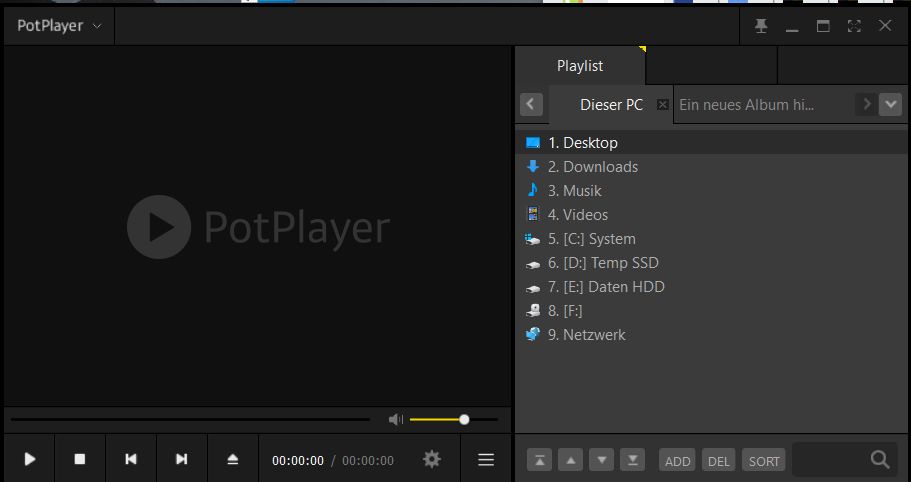Screen dimensions: 911x482
Task: Stop playback with the square button
Action: click(x=80, y=459)
